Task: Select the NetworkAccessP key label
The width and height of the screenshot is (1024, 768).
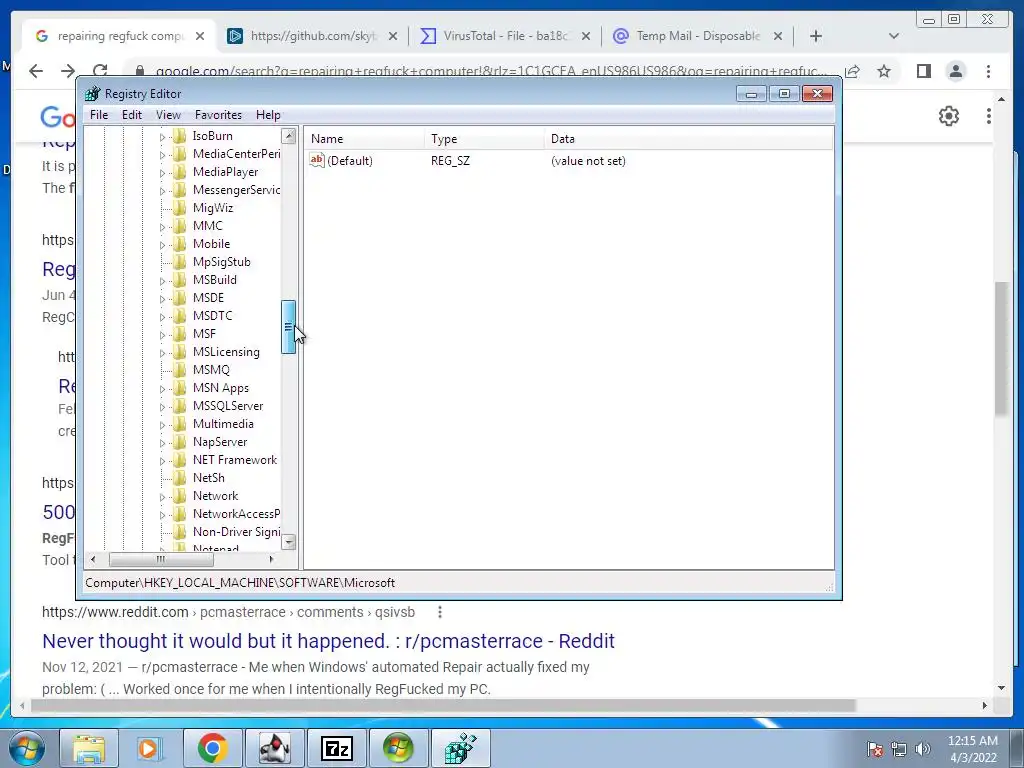Action: (x=236, y=514)
